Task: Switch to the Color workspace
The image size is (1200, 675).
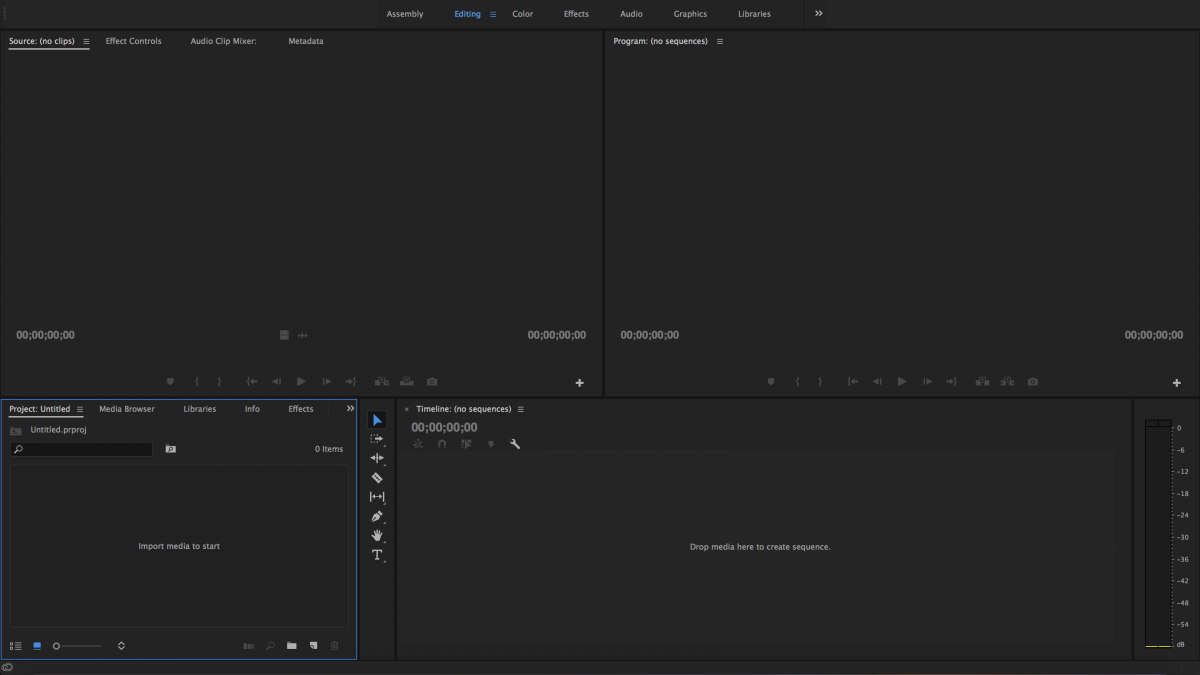Action: click(x=522, y=14)
